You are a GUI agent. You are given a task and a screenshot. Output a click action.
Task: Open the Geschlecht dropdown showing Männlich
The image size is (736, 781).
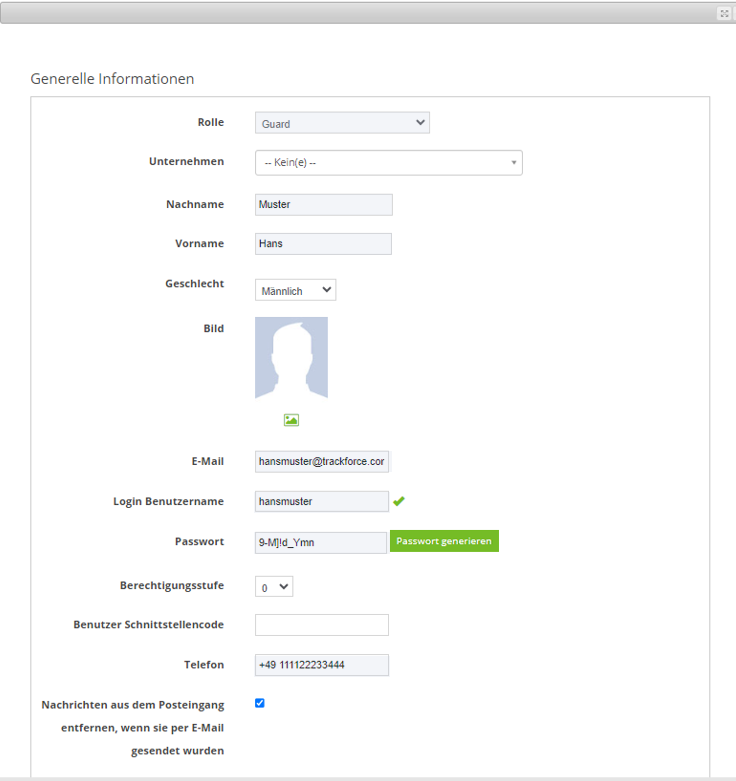point(295,290)
